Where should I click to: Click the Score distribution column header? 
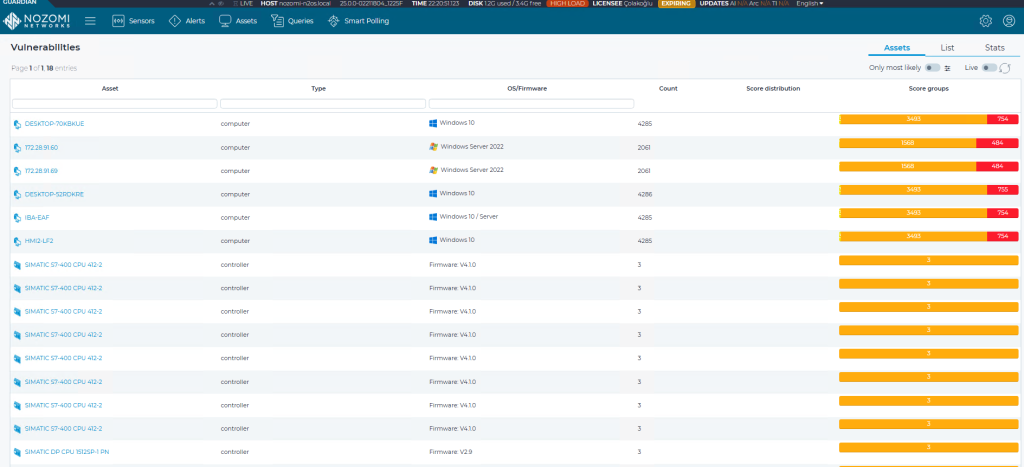tap(773, 89)
